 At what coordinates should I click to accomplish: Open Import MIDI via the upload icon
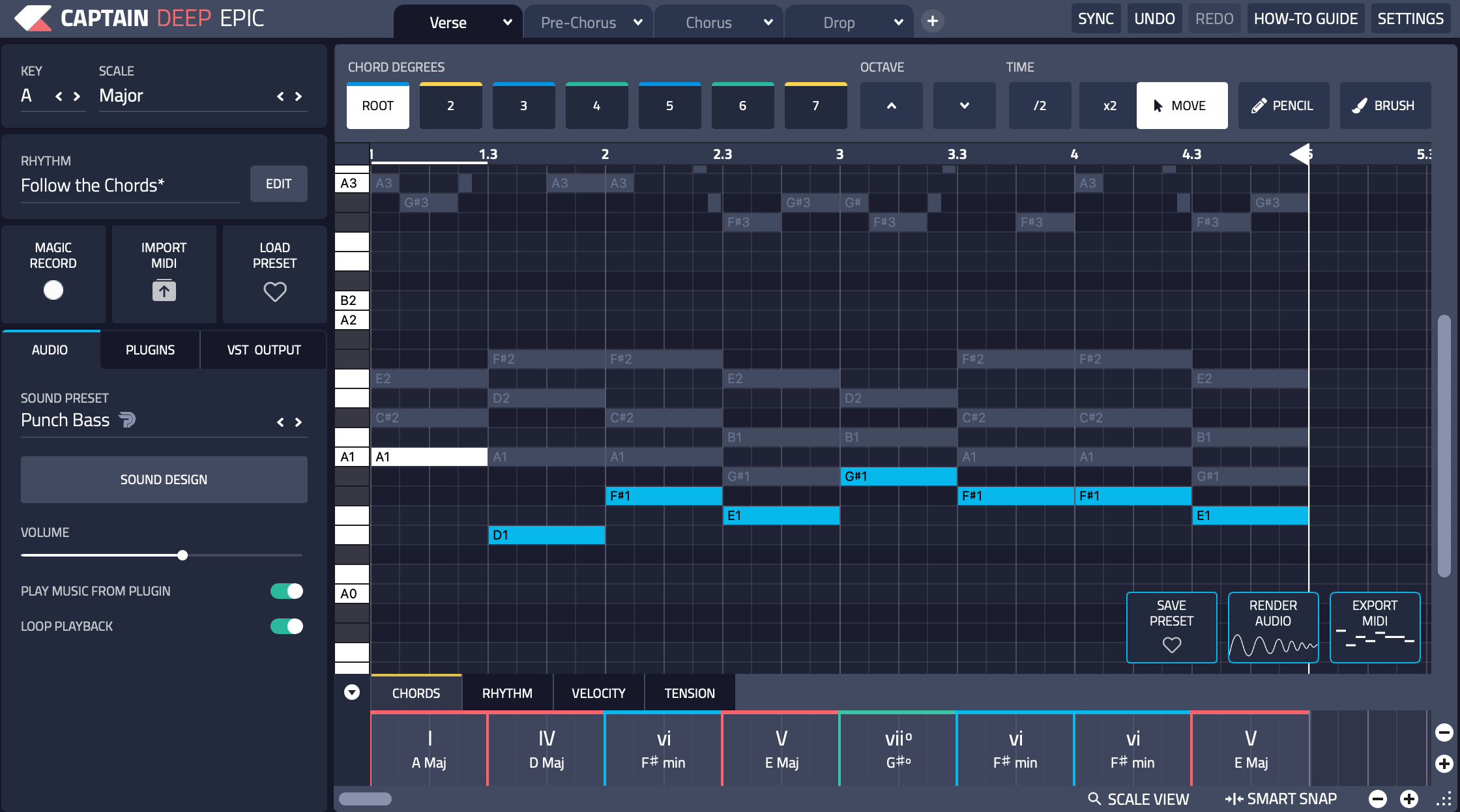point(164,290)
